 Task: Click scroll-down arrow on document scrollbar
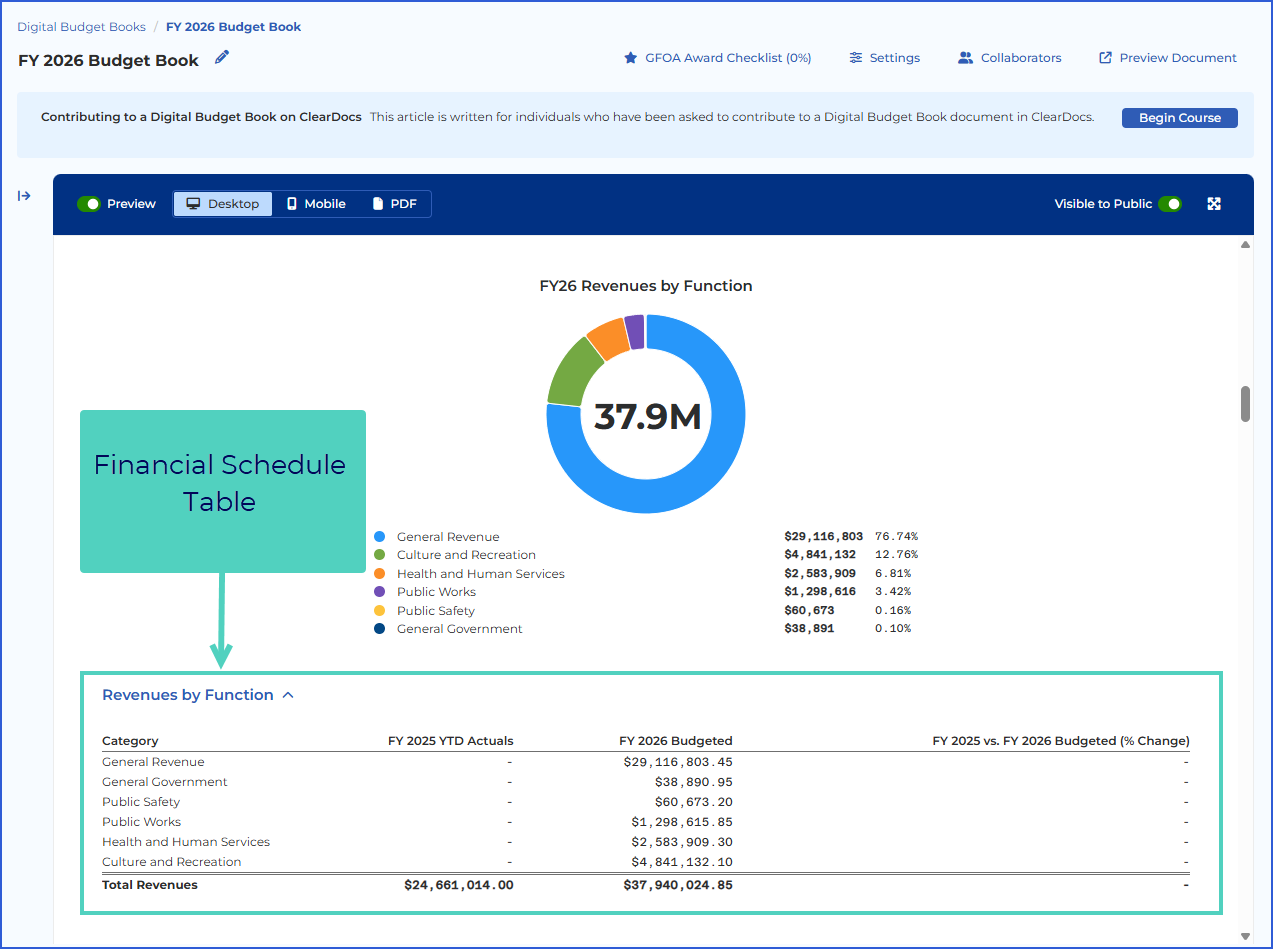[x=1245, y=936]
